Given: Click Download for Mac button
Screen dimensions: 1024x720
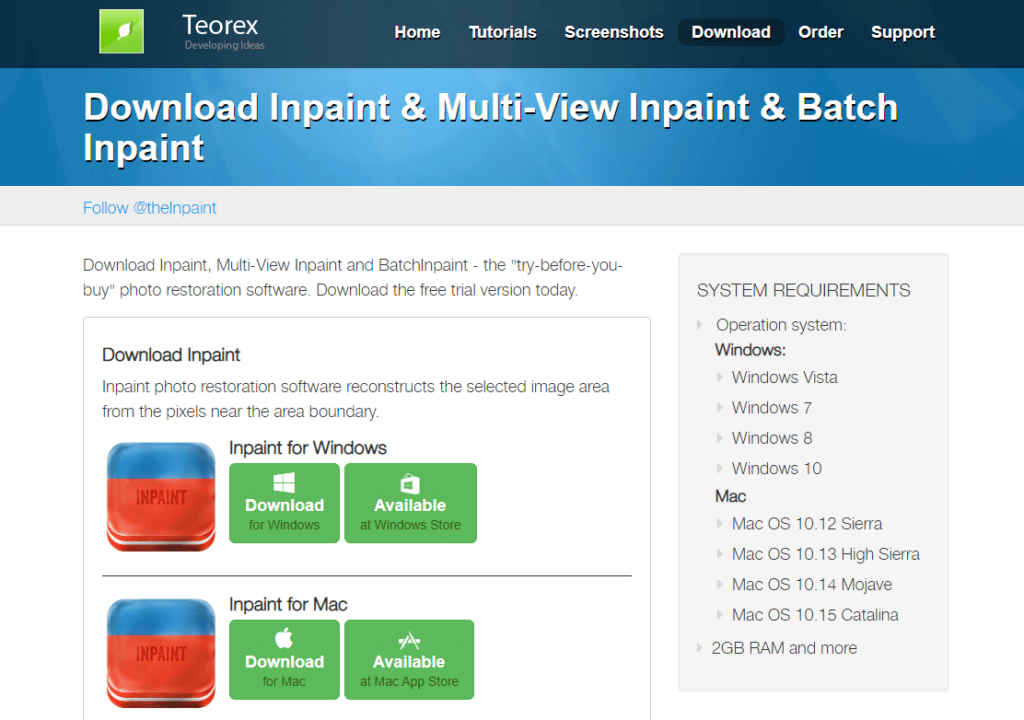Looking at the screenshot, I should [x=284, y=660].
